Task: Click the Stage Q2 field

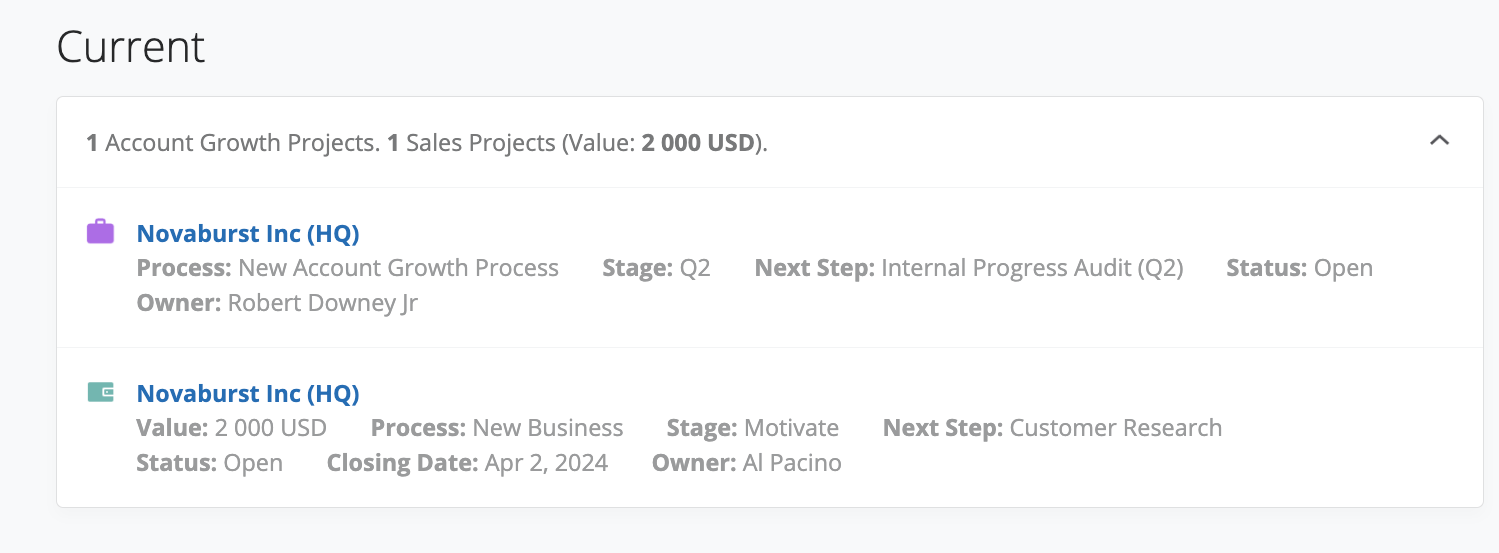Action: [656, 268]
